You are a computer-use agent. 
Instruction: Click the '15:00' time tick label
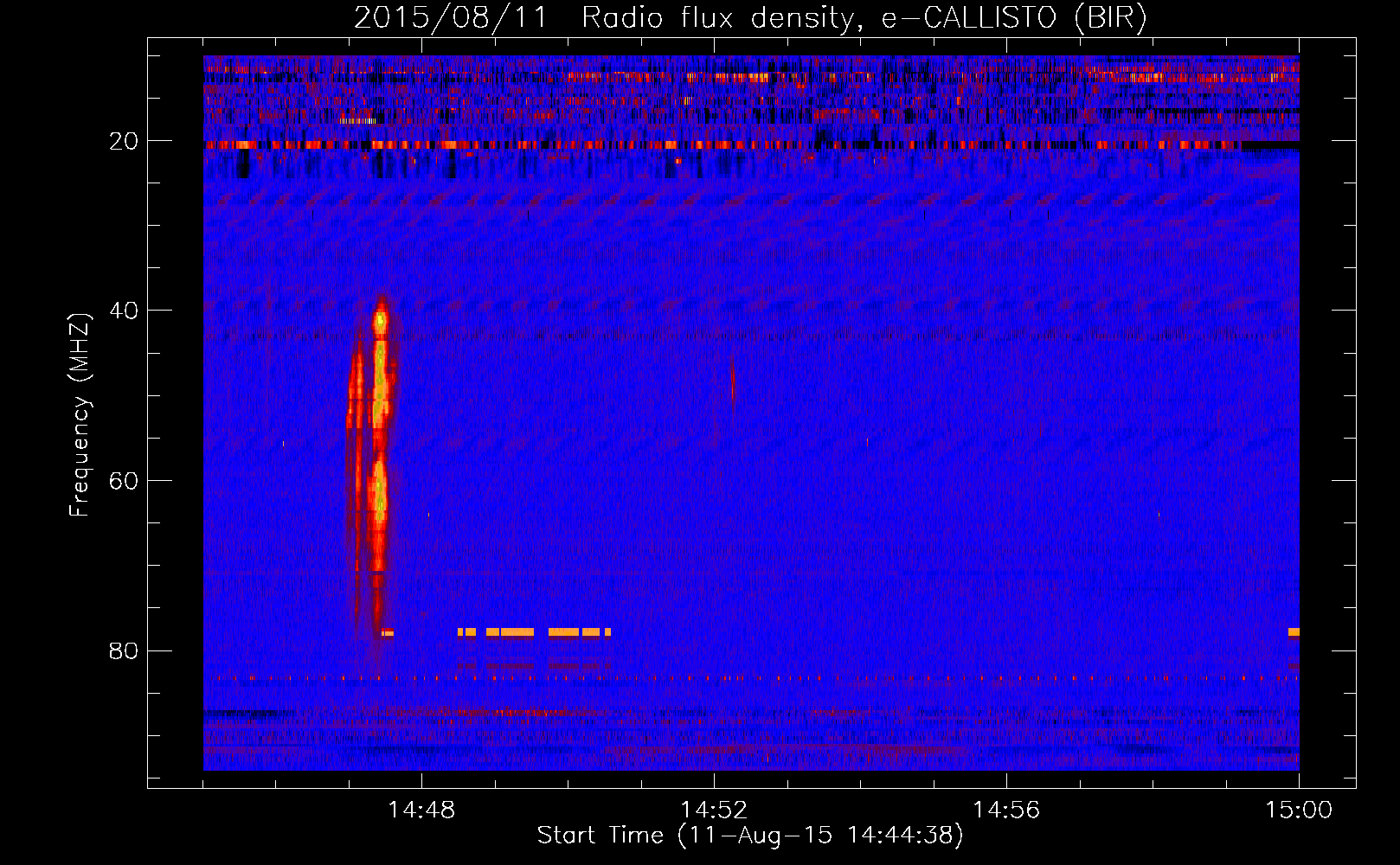(1299, 811)
